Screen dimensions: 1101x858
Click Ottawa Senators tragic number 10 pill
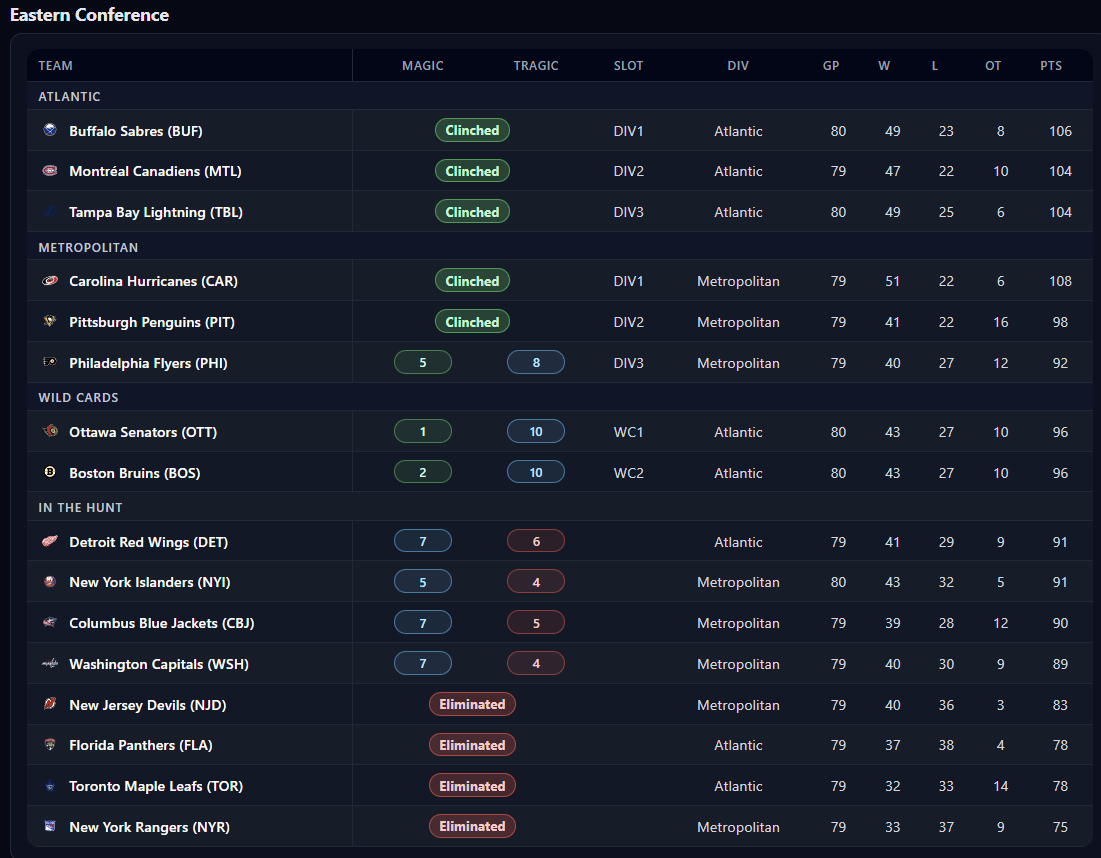(x=536, y=431)
